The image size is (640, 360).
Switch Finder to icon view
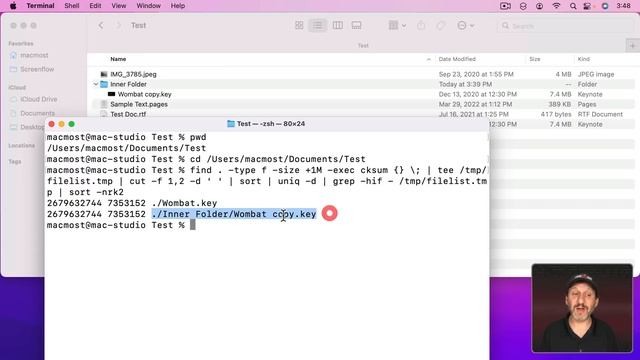(299, 25)
